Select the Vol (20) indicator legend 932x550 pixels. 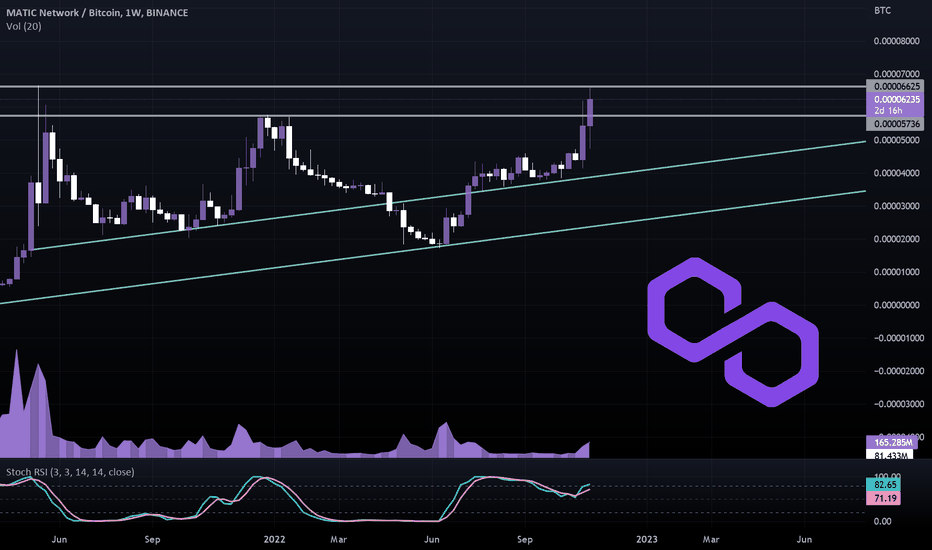click(24, 26)
